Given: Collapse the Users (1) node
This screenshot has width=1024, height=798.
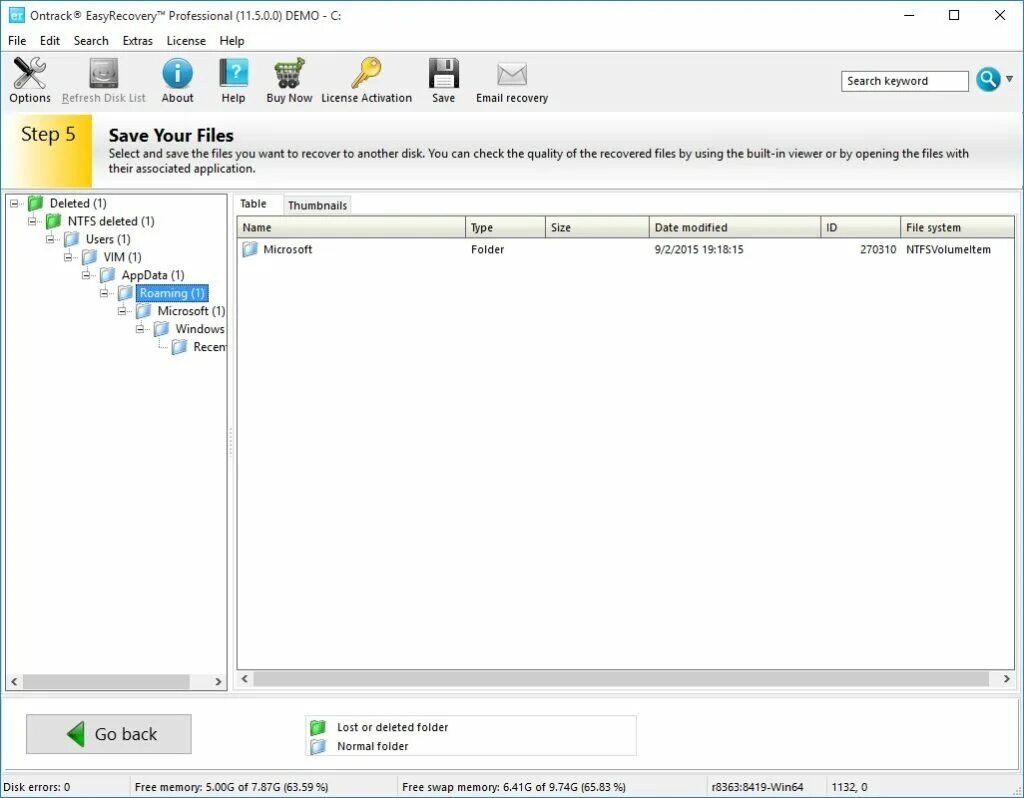Looking at the screenshot, I should click(x=50, y=239).
